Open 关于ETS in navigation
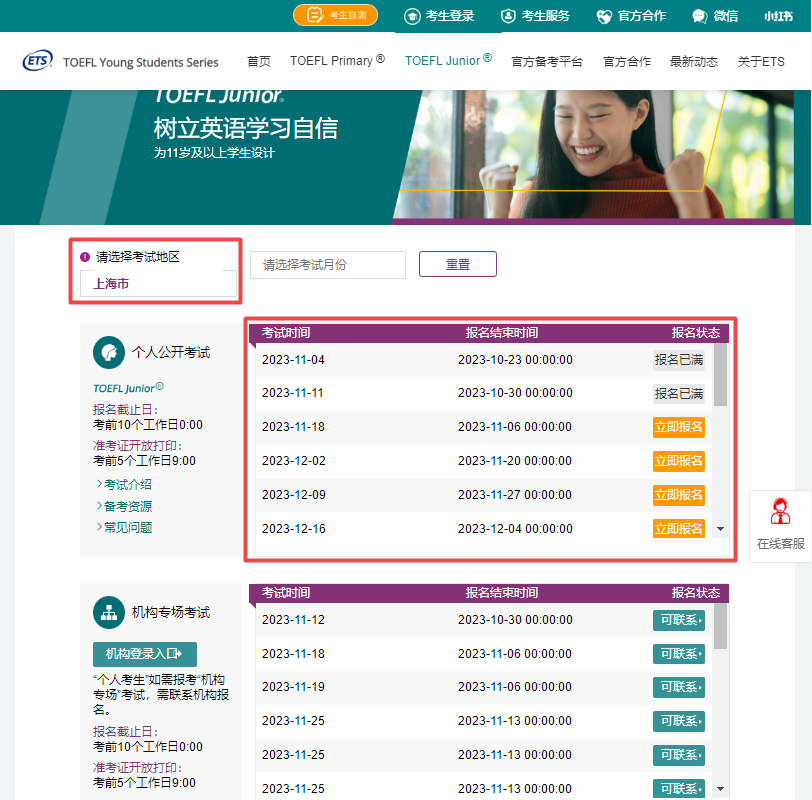This screenshot has height=800, width=812. click(761, 62)
